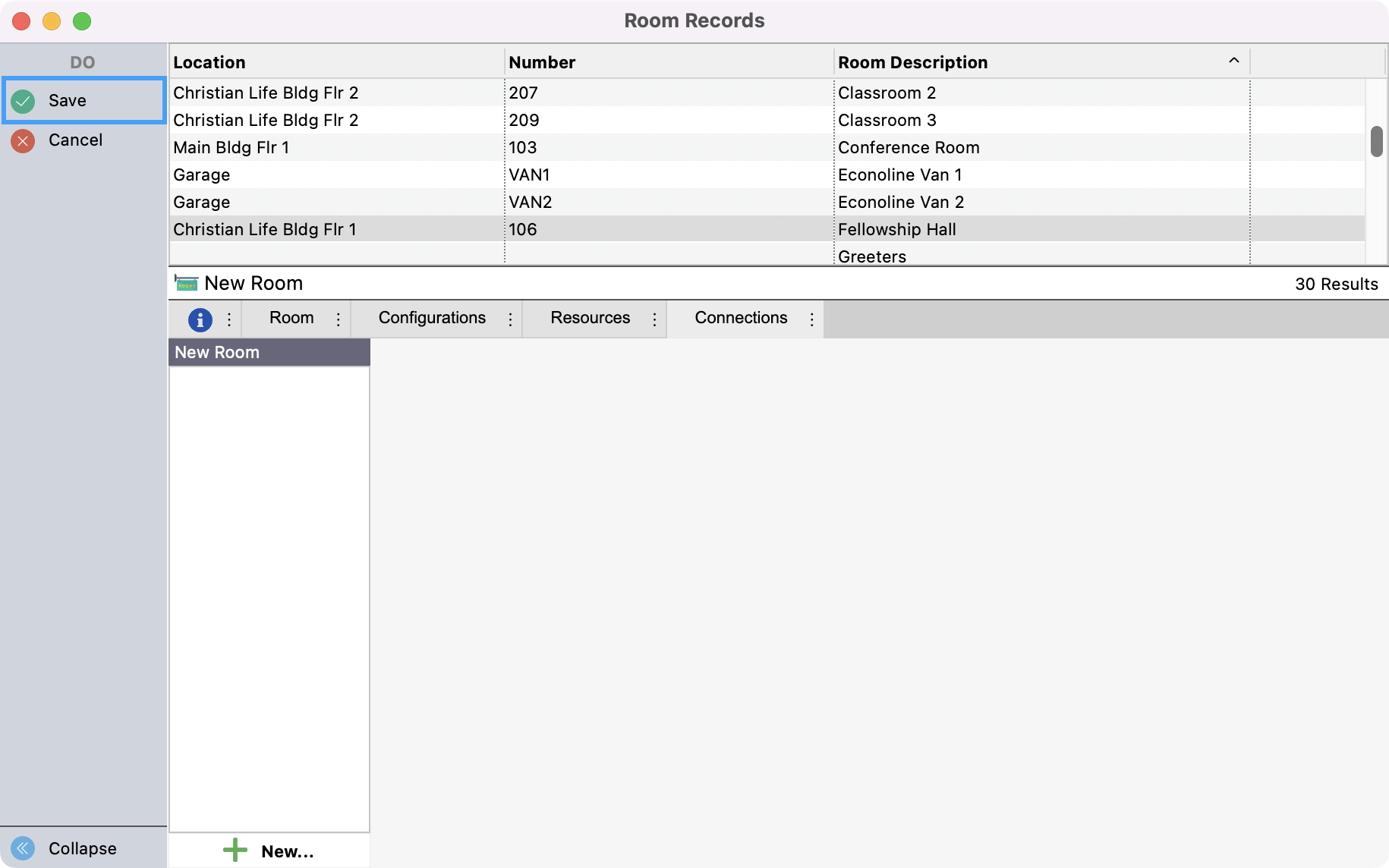Open the Connections tab
The image size is (1389, 868).
click(x=740, y=318)
